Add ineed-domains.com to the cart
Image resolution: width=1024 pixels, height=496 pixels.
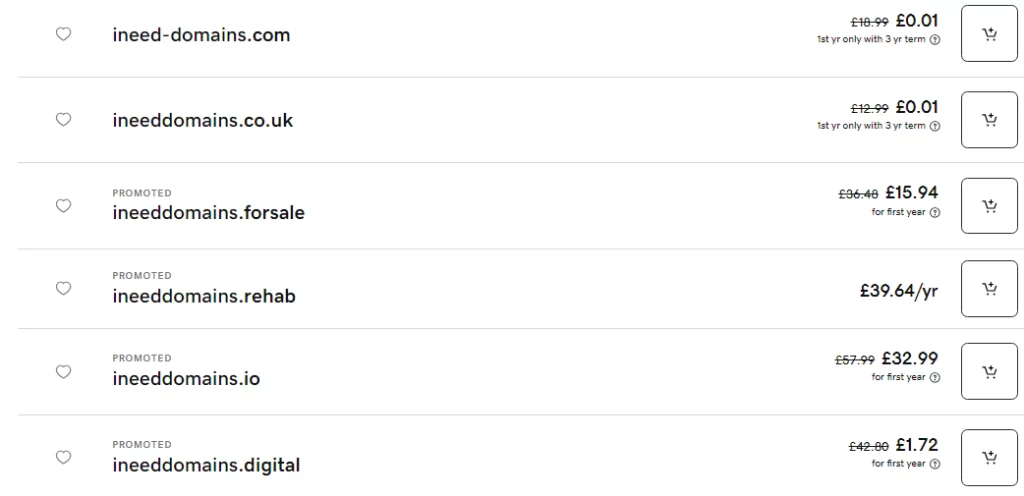(x=989, y=35)
